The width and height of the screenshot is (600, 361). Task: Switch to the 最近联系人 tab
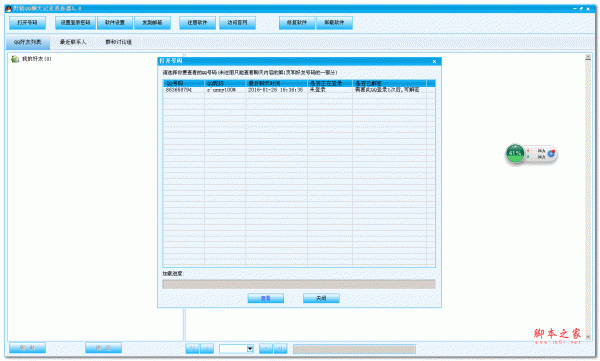[73, 42]
